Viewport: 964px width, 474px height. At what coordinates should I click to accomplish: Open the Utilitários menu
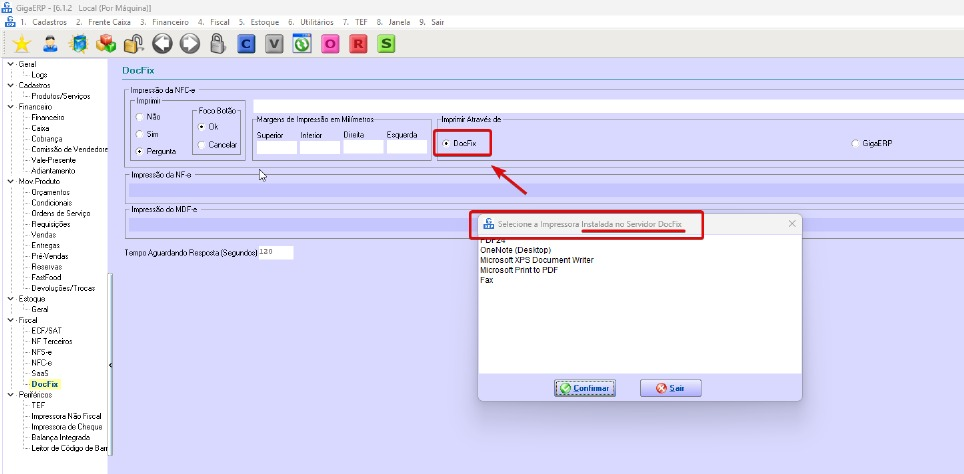(x=311, y=21)
